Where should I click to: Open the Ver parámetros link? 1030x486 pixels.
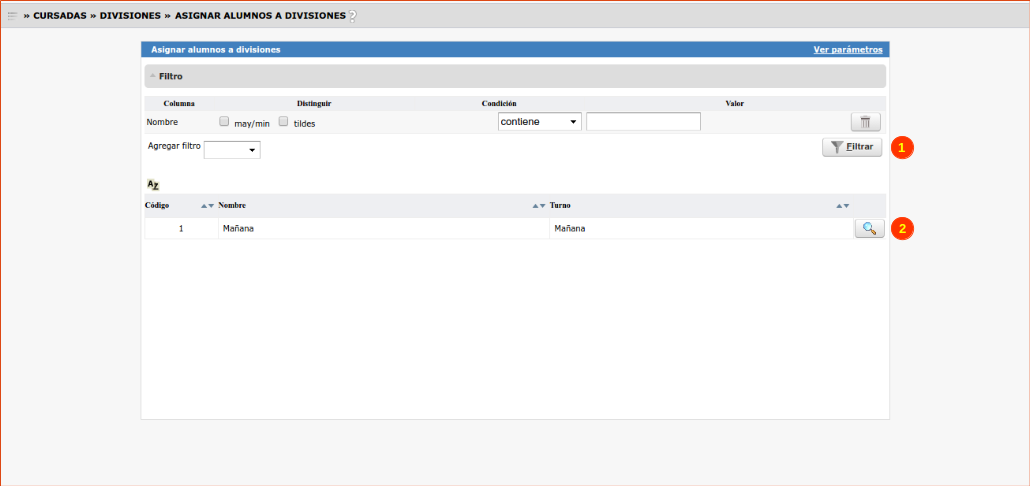(848, 49)
